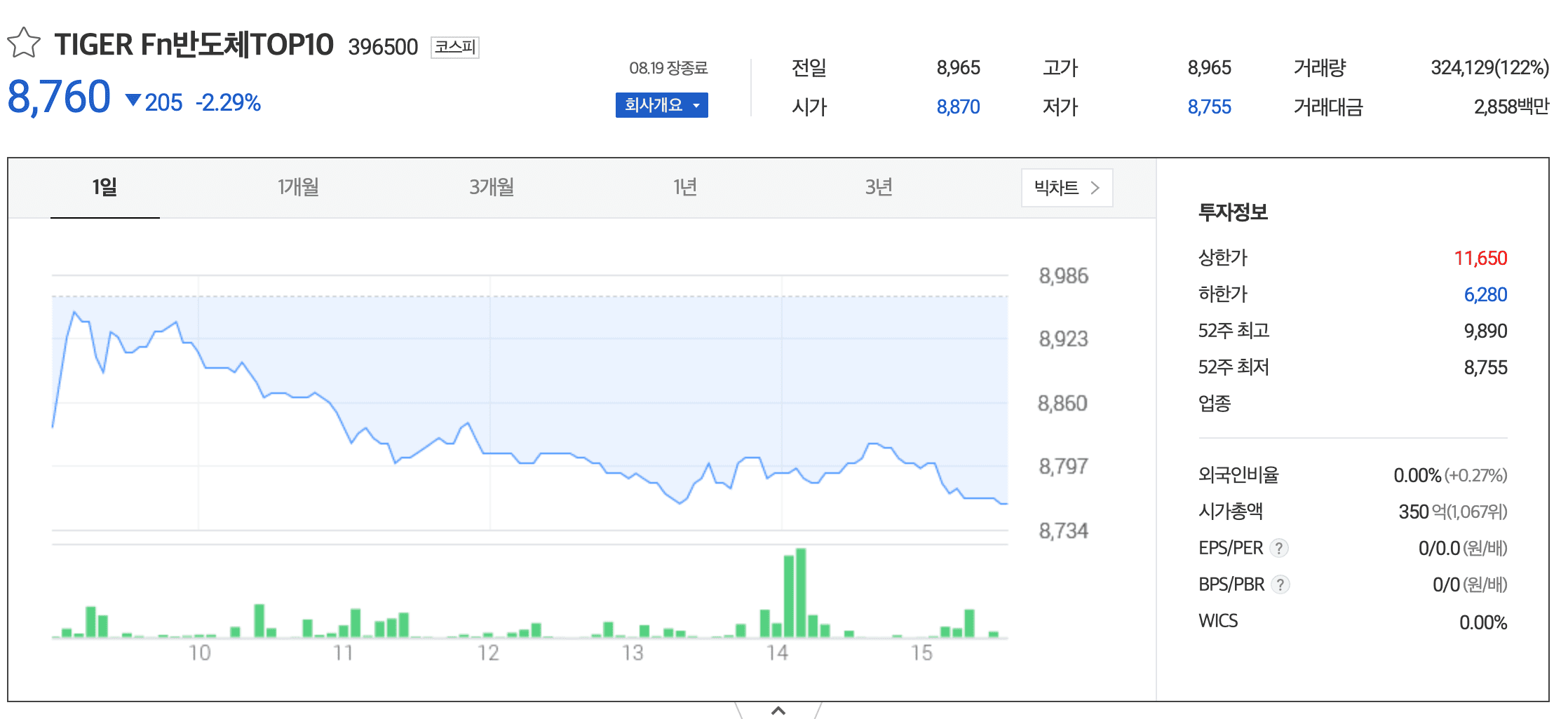Image resolution: width=1568 pixels, height=719 pixels.
Task: Click the chevron arrow inside the 빅차트 button
Action: pyautogui.click(x=1096, y=188)
